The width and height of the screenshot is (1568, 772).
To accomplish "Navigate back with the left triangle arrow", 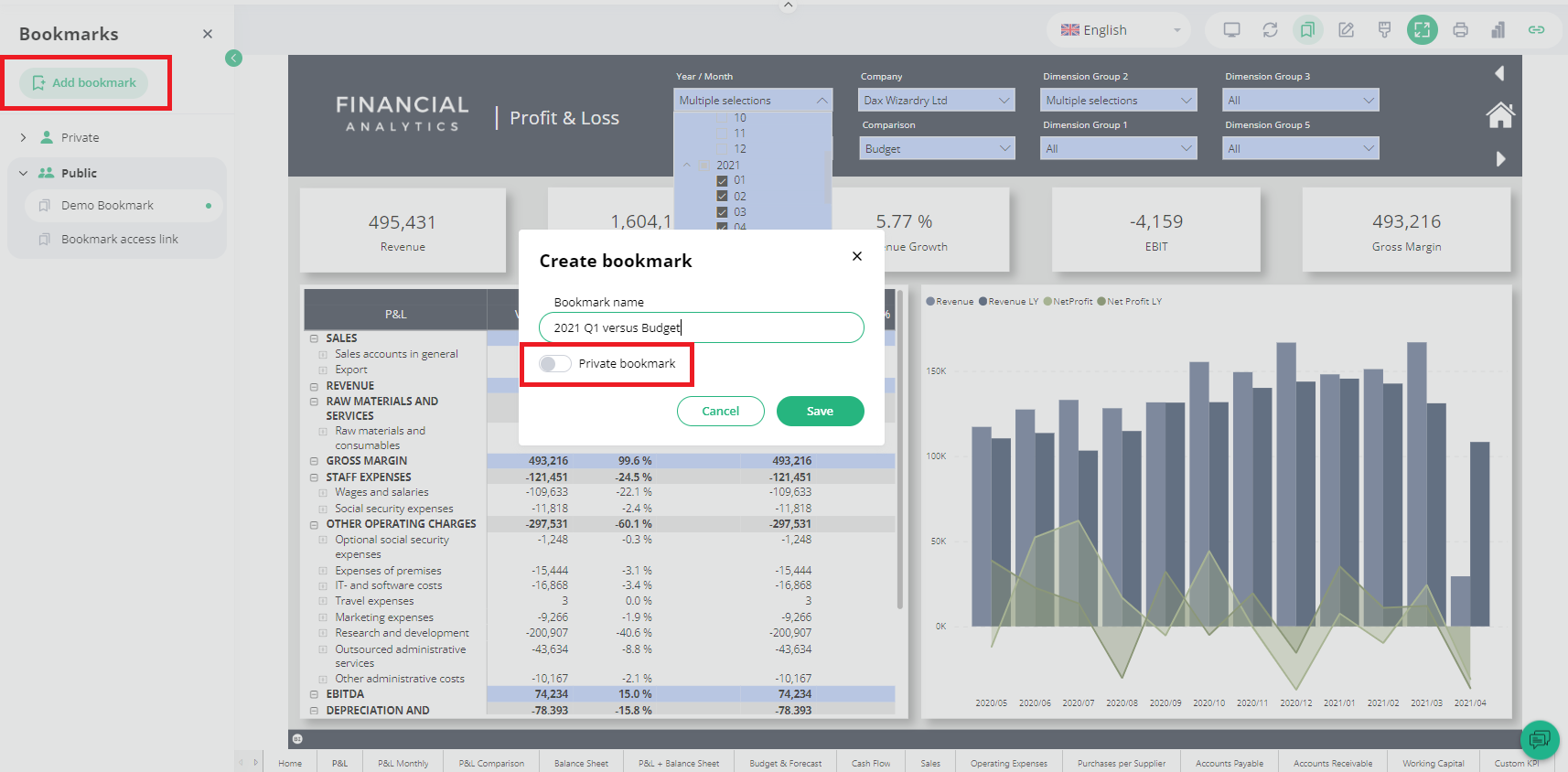I will pos(1499,73).
